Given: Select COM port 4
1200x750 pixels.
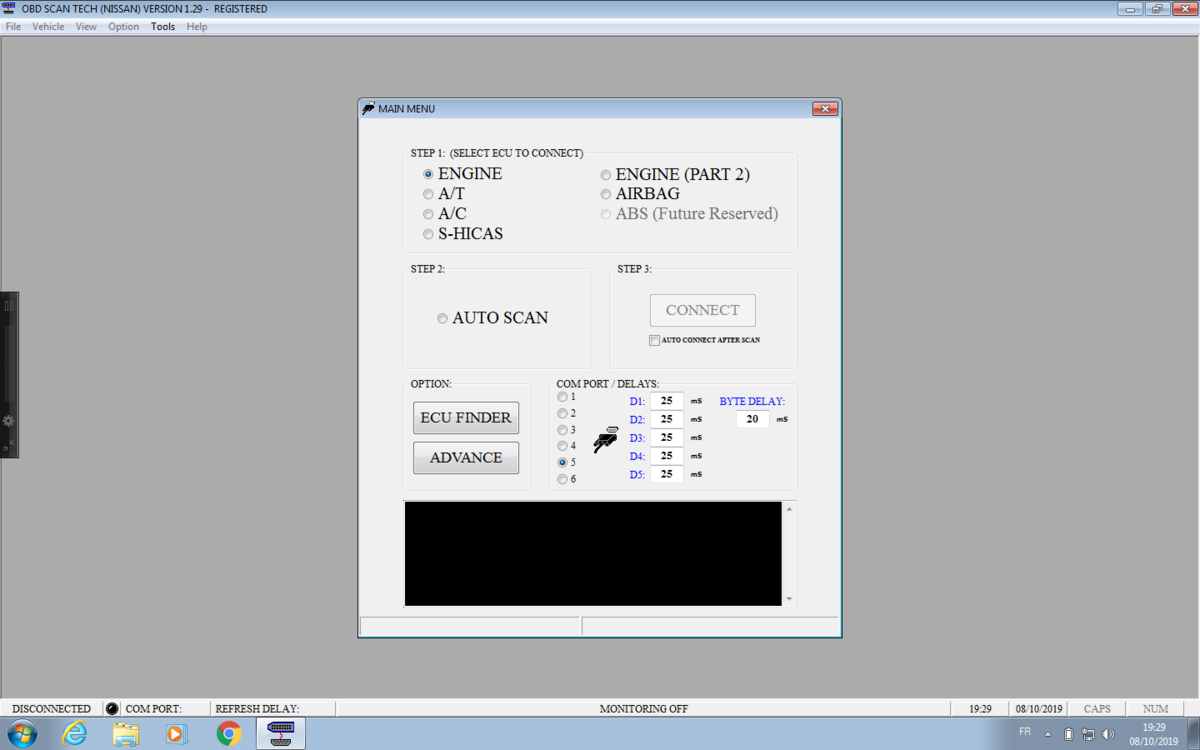Looking at the screenshot, I should pyautogui.click(x=562, y=446).
